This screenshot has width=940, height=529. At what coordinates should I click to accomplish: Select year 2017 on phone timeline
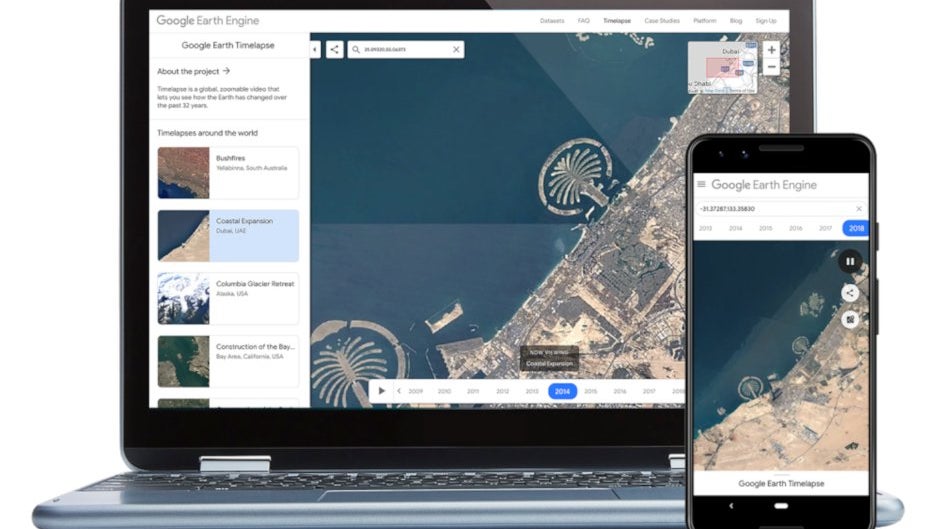pos(825,229)
